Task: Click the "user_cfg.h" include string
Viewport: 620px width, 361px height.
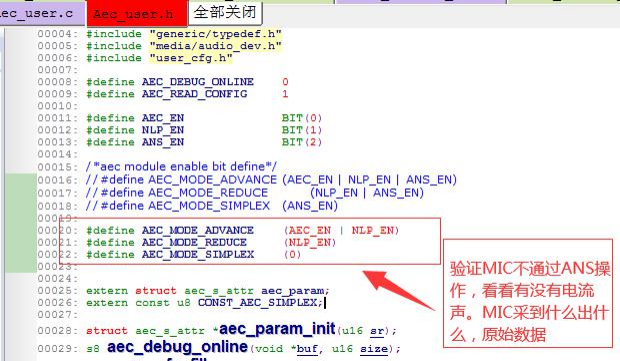Action: pos(191,59)
